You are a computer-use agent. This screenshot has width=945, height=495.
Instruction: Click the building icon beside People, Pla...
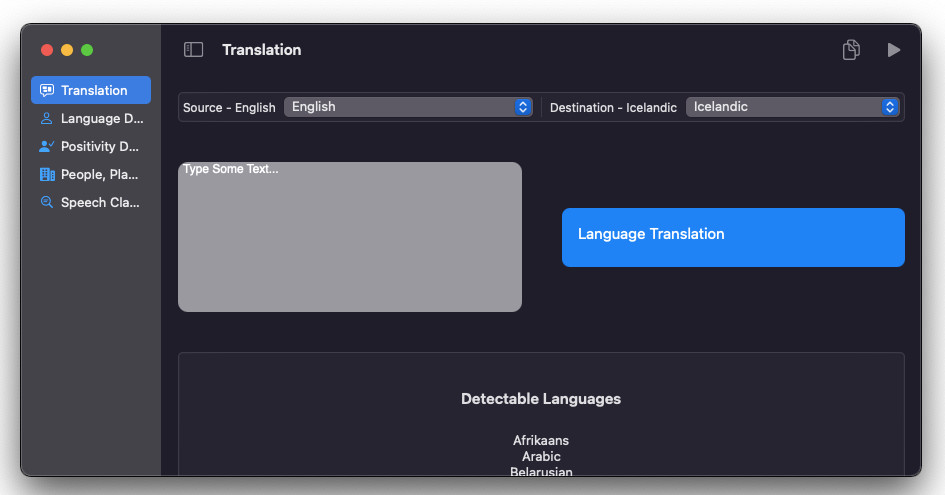pyautogui.click(x=47, y=174)
